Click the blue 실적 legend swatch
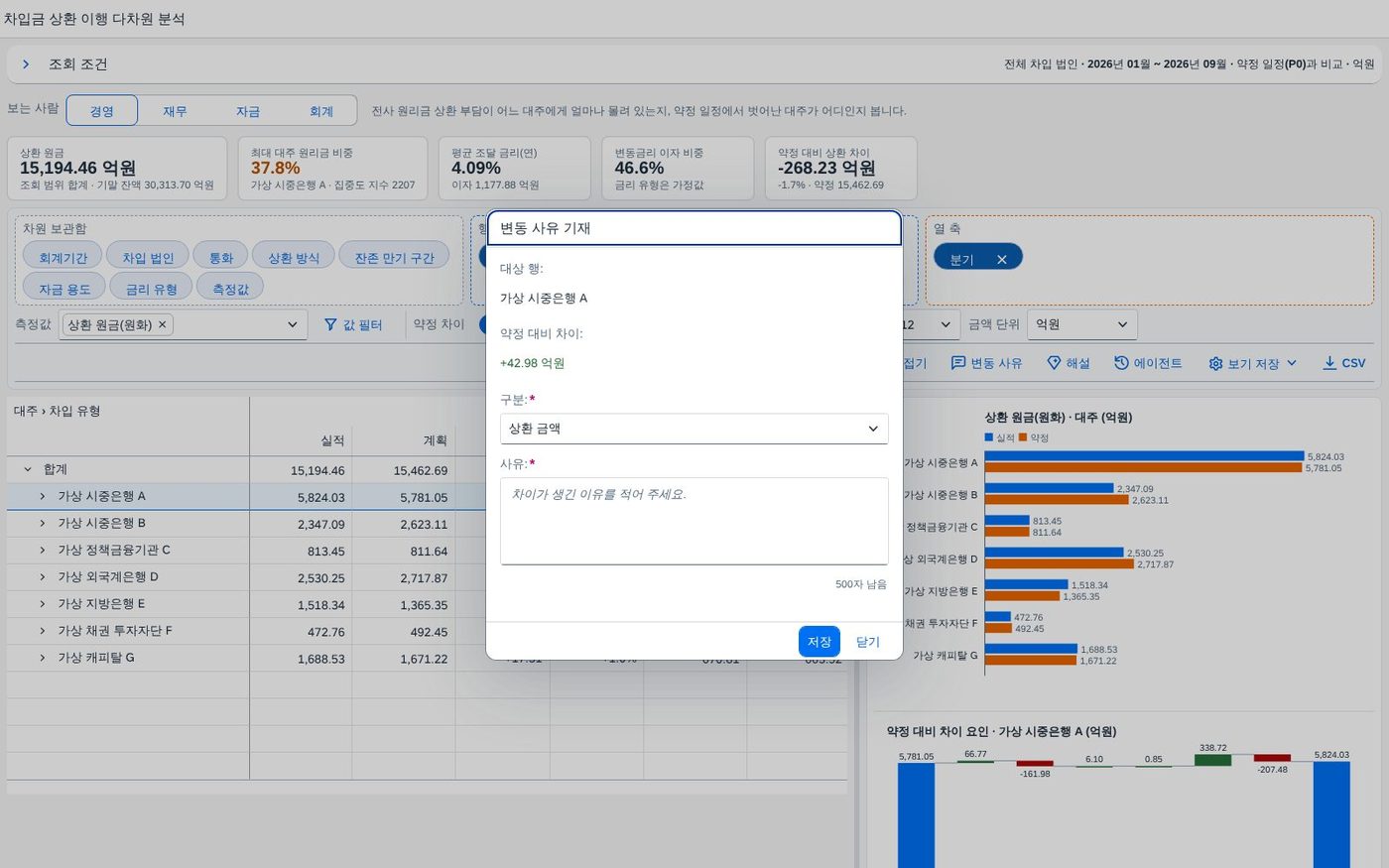The height and width of the screenshot is (868, 1389). point(988,437)
